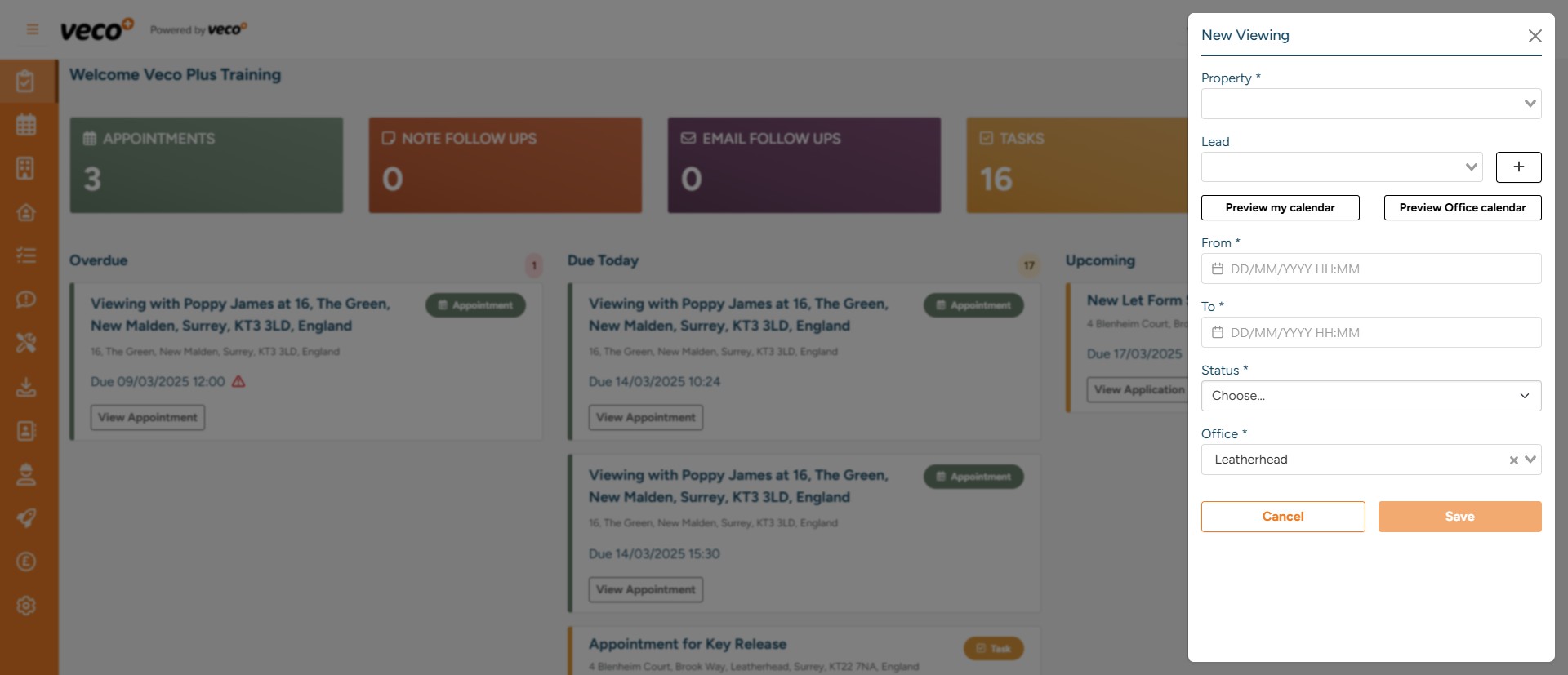Open the Lead dropdown
The height and width of the screenshot is (675, 1568).
click(x=1342, y=167)
